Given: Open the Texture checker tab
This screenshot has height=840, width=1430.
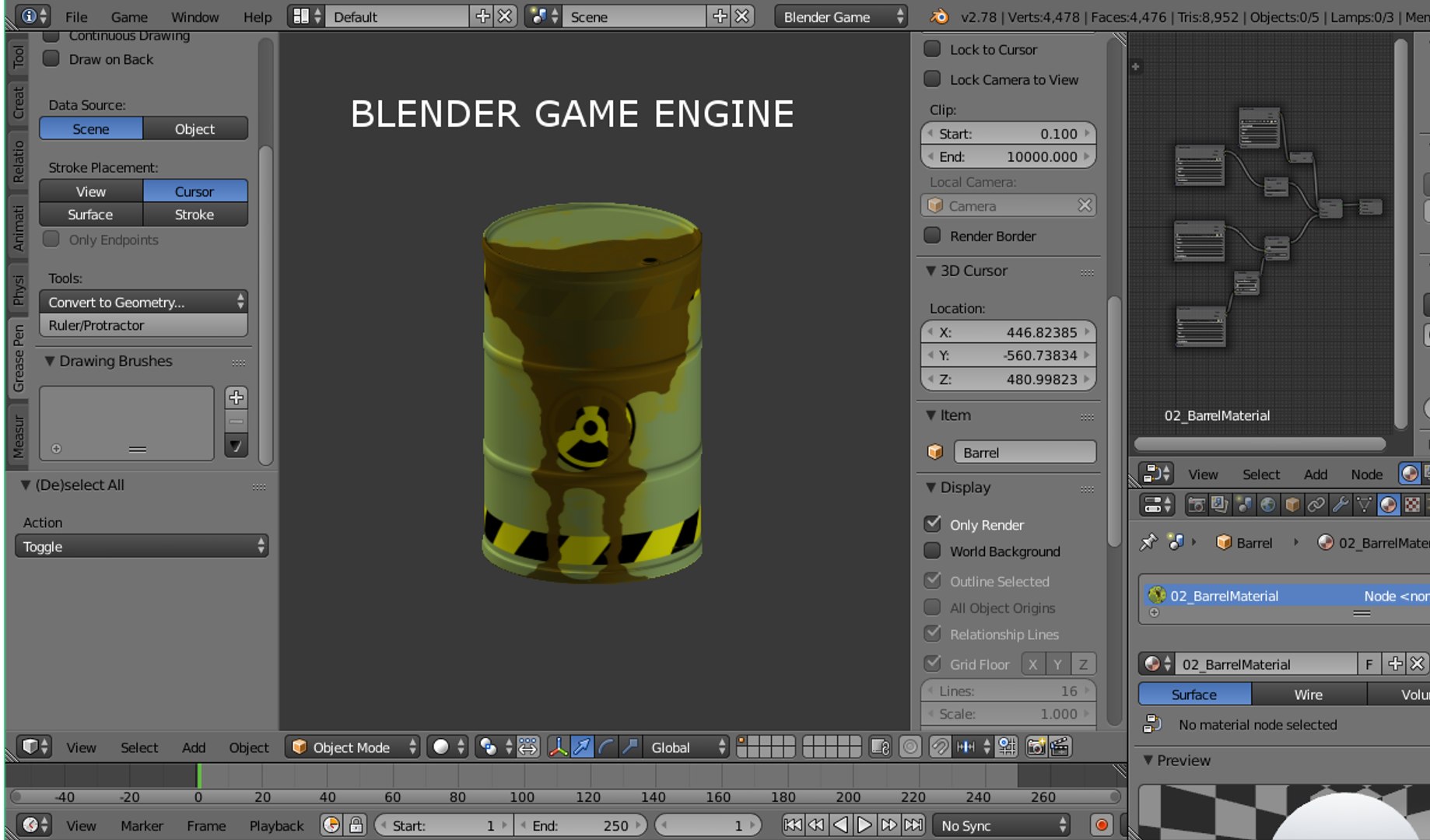Looking at the screenshot, I should tap(1413, 505).
